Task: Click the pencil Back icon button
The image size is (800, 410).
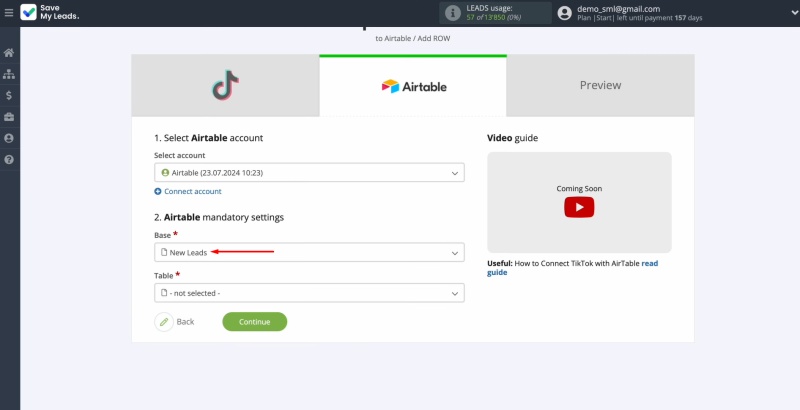Action: click(164, 322)
